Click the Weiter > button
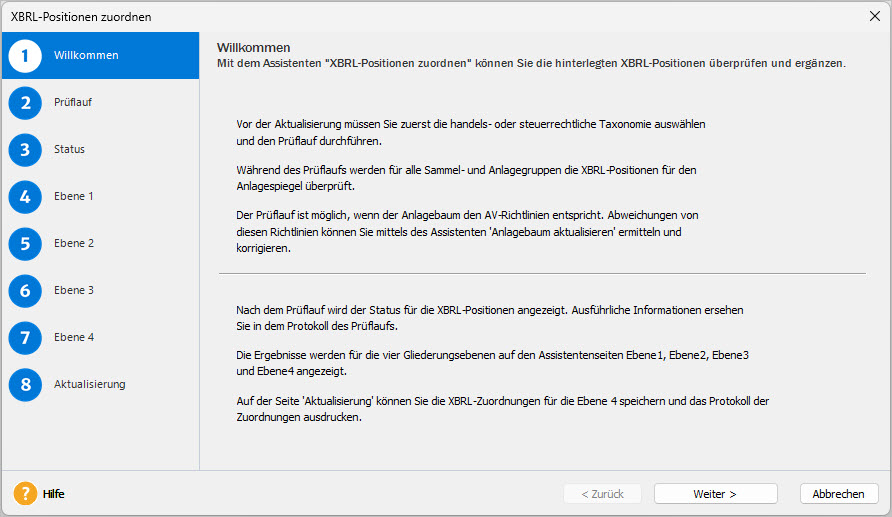Viewport: 892px width, 517px height. pyautogui.click(x=716, y=494)
